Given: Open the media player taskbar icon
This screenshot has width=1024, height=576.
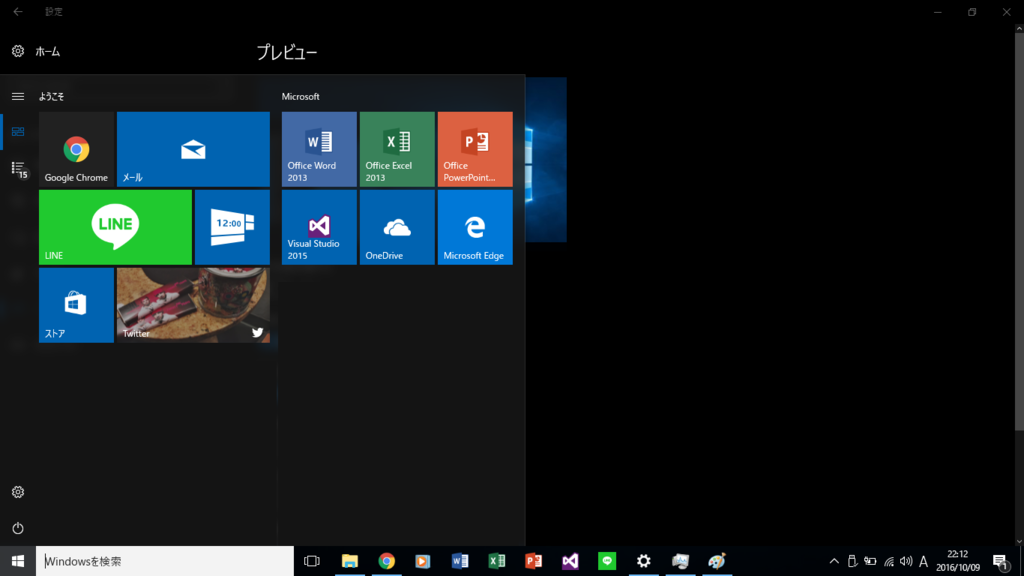Looking at the screenshot, I should 423,561.
